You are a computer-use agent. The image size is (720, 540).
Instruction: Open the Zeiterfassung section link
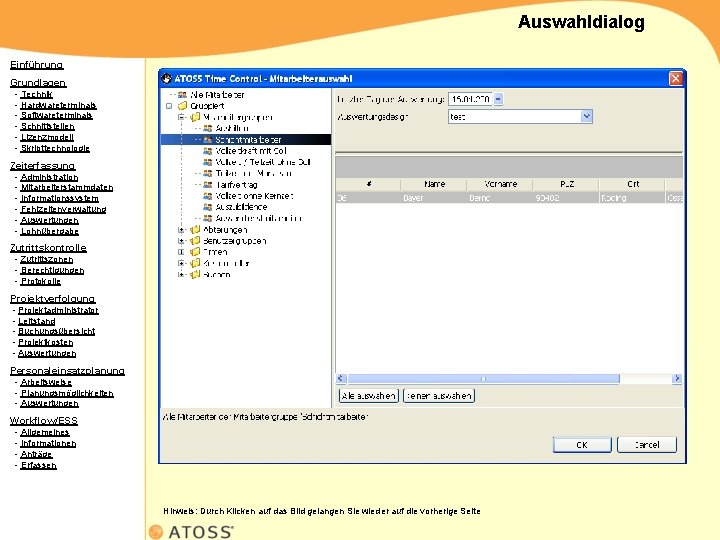point(43,166)
